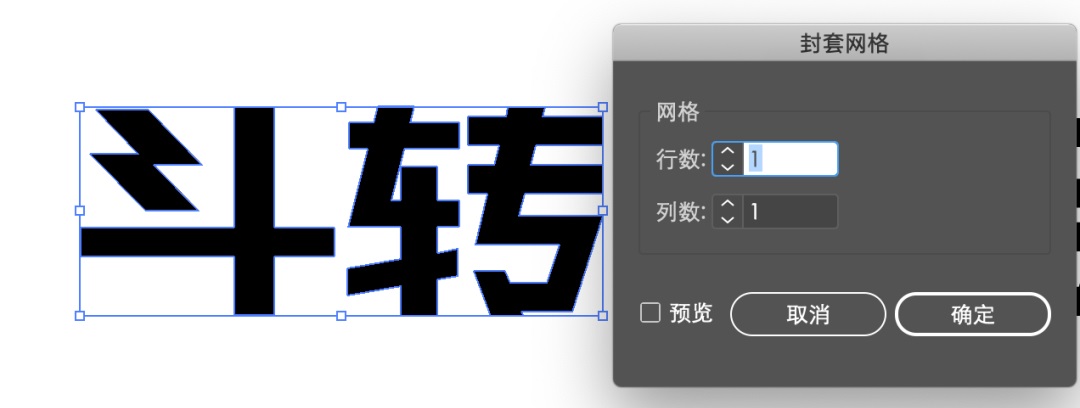Viewport: 1080px width, 408px height.
Task: Select the top-right bounding box handle
Action: 603,107
